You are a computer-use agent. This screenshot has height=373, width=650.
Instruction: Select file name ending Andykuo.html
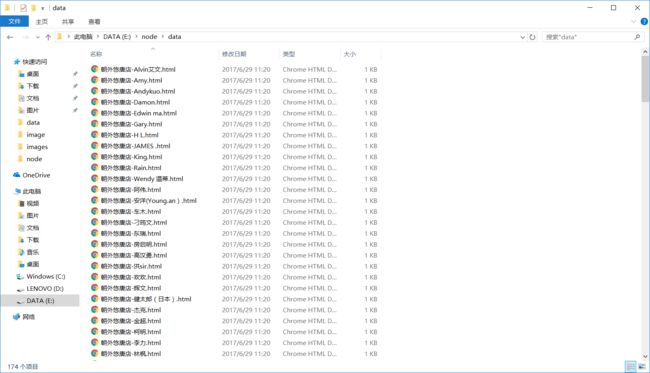pyautogui.click(x=138, y=91)
